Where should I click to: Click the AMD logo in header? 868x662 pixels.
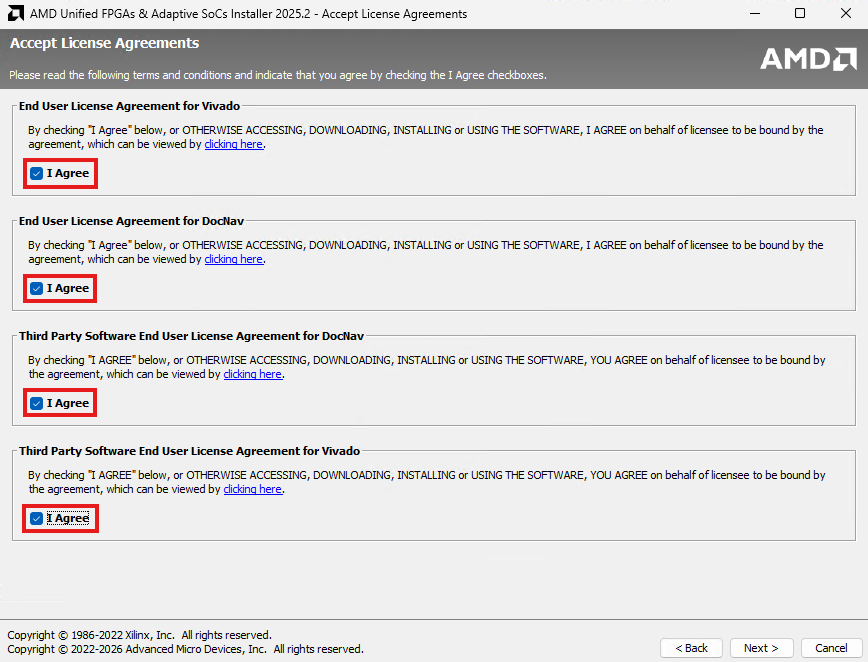[808, 59]
